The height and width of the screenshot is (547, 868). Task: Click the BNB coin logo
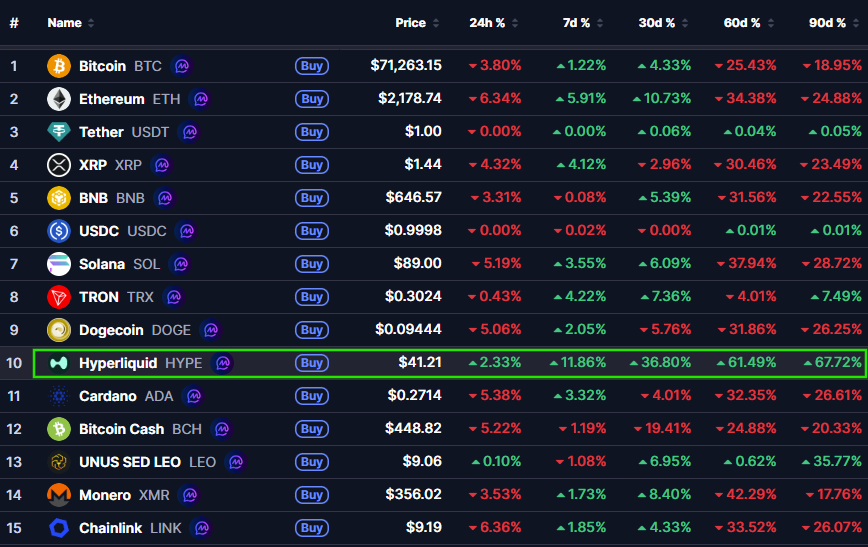click(59, 198)
